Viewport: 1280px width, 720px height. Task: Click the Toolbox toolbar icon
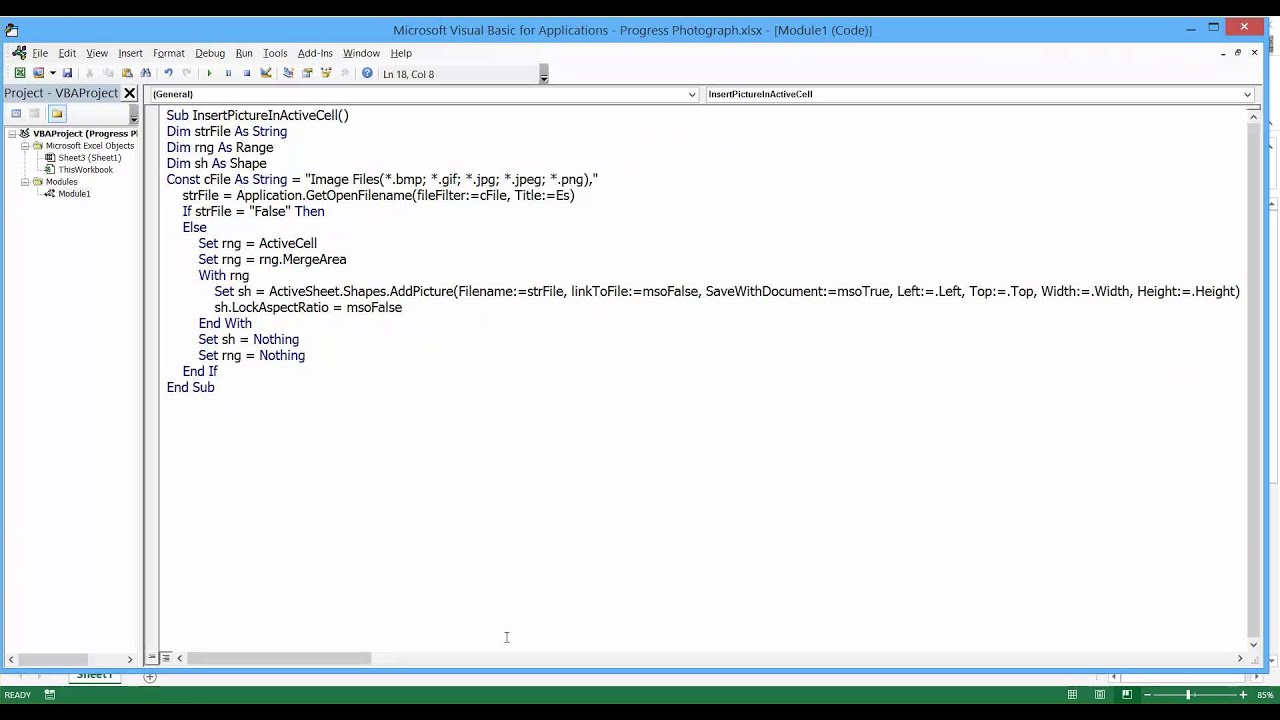[x=345, y=73]
